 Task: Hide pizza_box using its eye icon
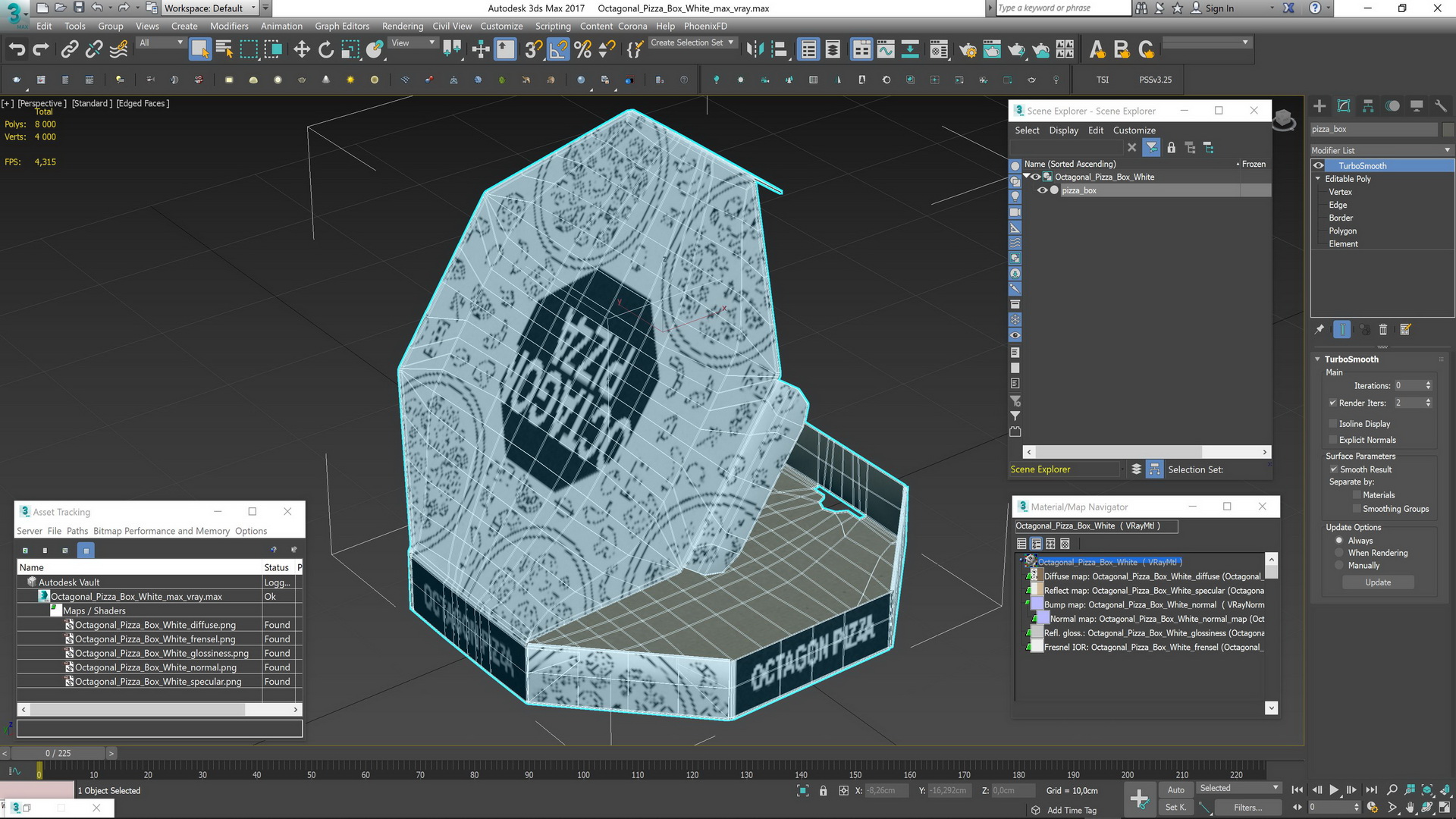click(x=1042, y=190)
